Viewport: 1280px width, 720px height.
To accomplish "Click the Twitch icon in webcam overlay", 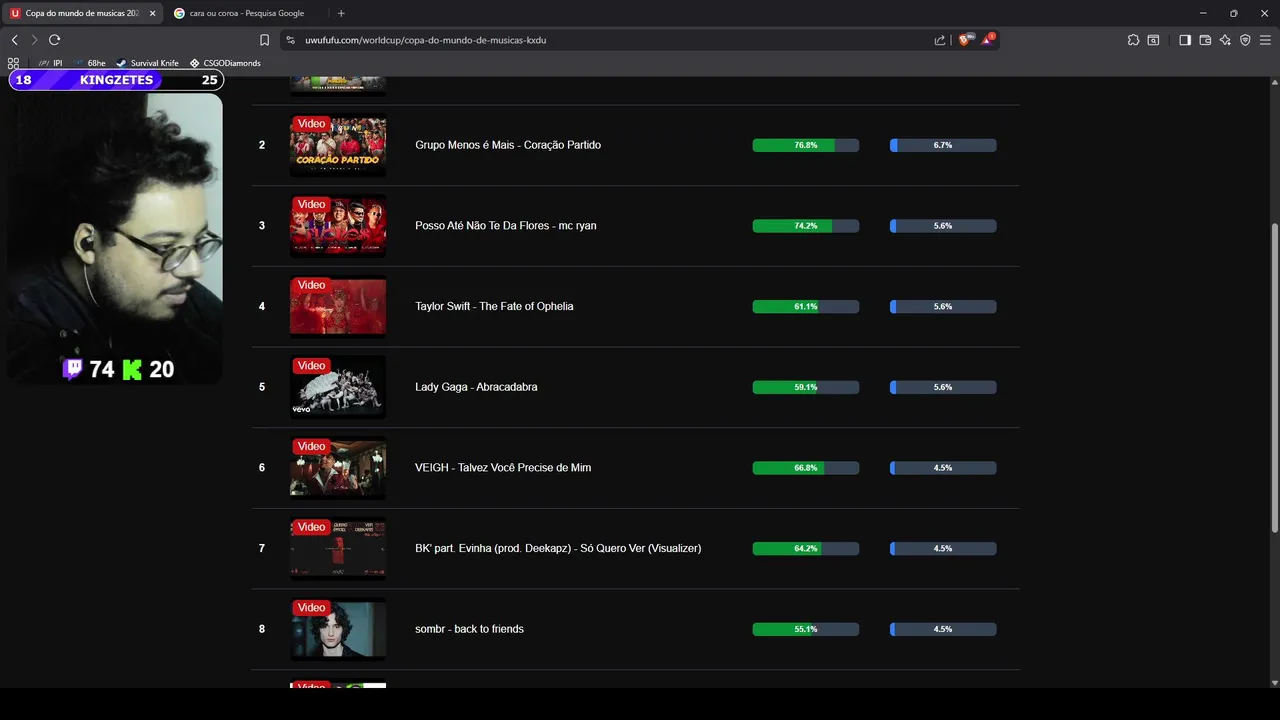I will pyautogui.click(x=73, y=369).
